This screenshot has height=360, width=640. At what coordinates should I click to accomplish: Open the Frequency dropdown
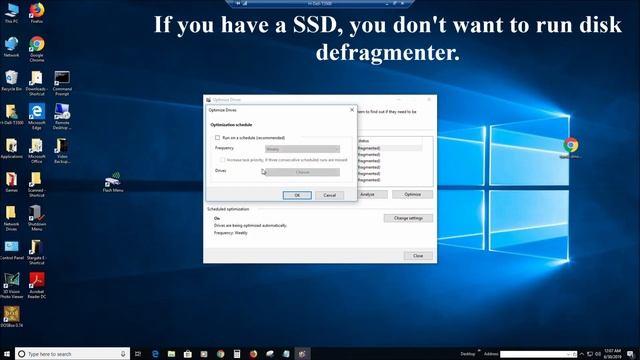302,149
